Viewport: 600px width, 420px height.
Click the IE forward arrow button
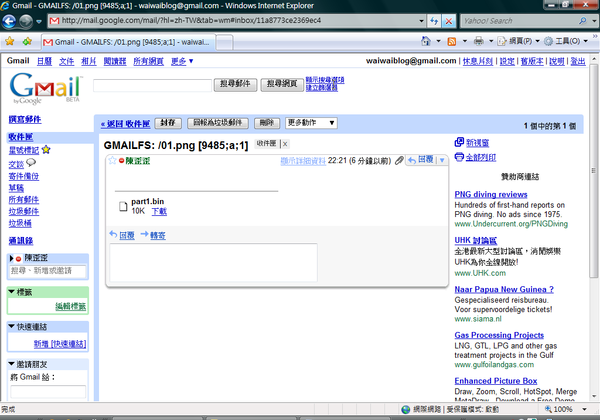pyautogui.click(x=26, y=21)
